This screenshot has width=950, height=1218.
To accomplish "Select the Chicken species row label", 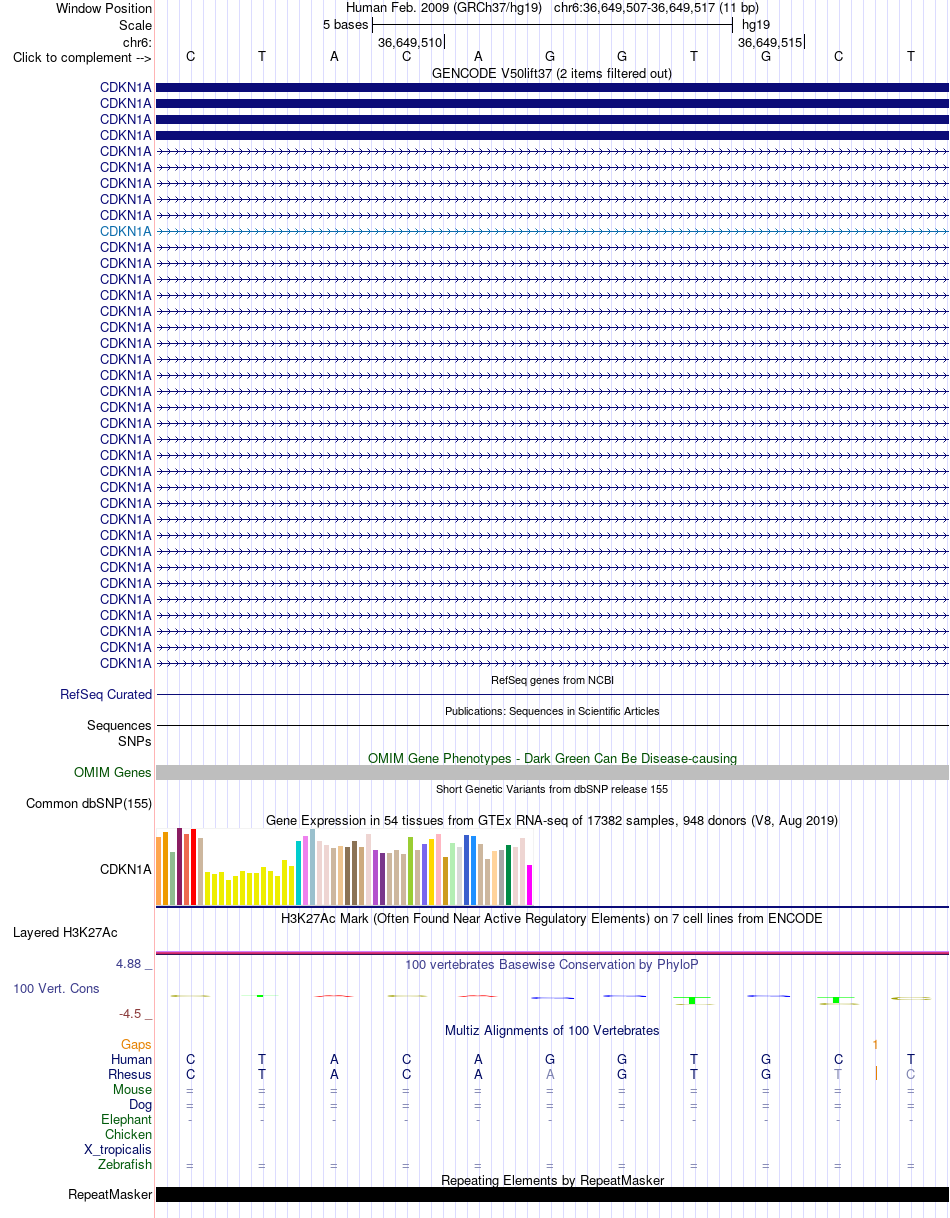I will (x=129, y=1134).
